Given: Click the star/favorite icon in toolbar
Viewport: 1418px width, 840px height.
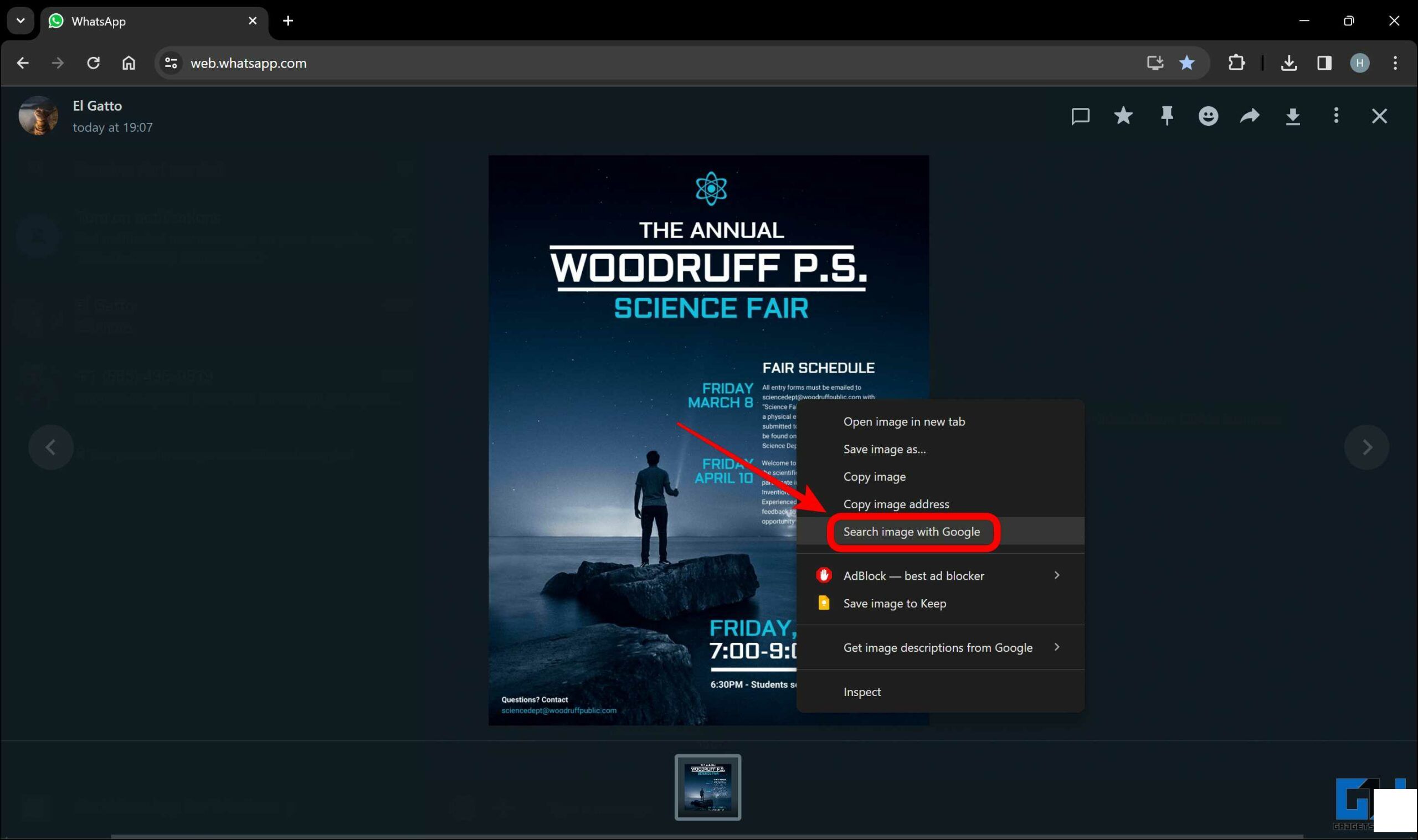Looking at the screenshot, I should tap(1123, 116).
